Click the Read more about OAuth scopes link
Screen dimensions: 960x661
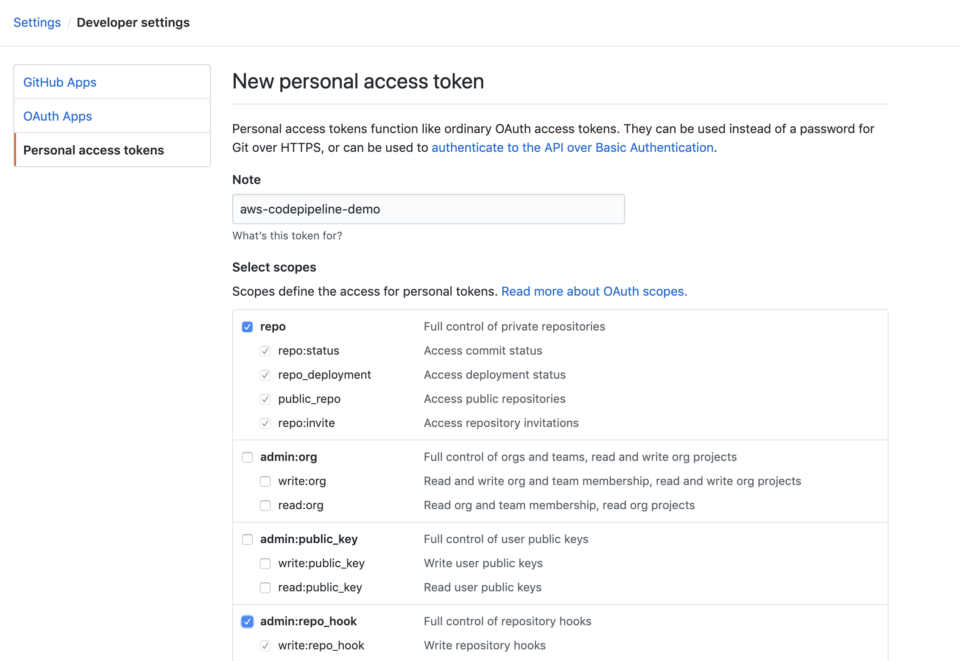pos(594,291)
